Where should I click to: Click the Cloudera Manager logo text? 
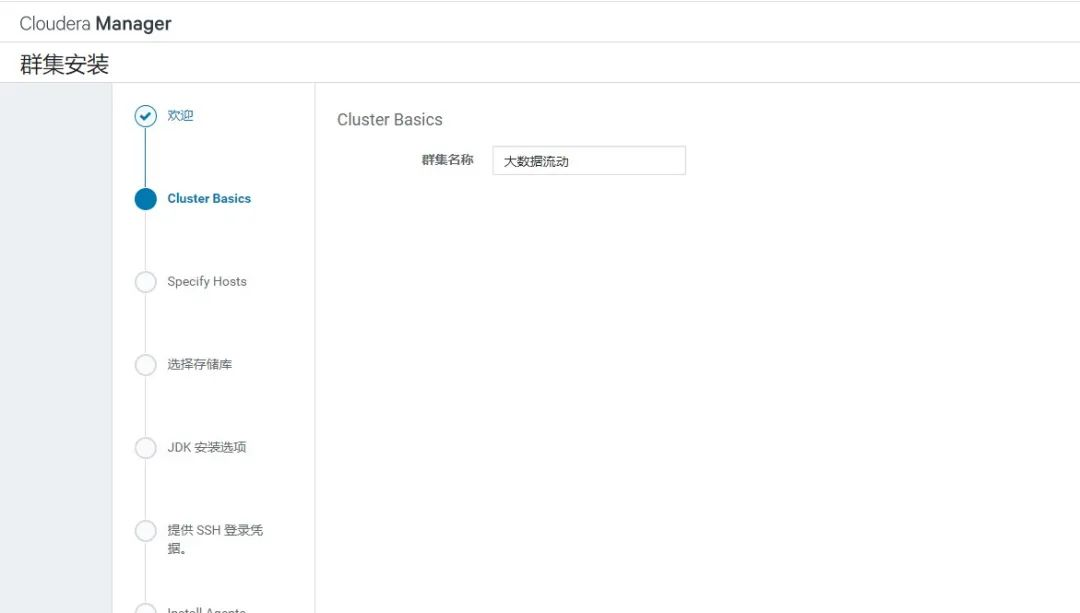[x=96, y=22]
